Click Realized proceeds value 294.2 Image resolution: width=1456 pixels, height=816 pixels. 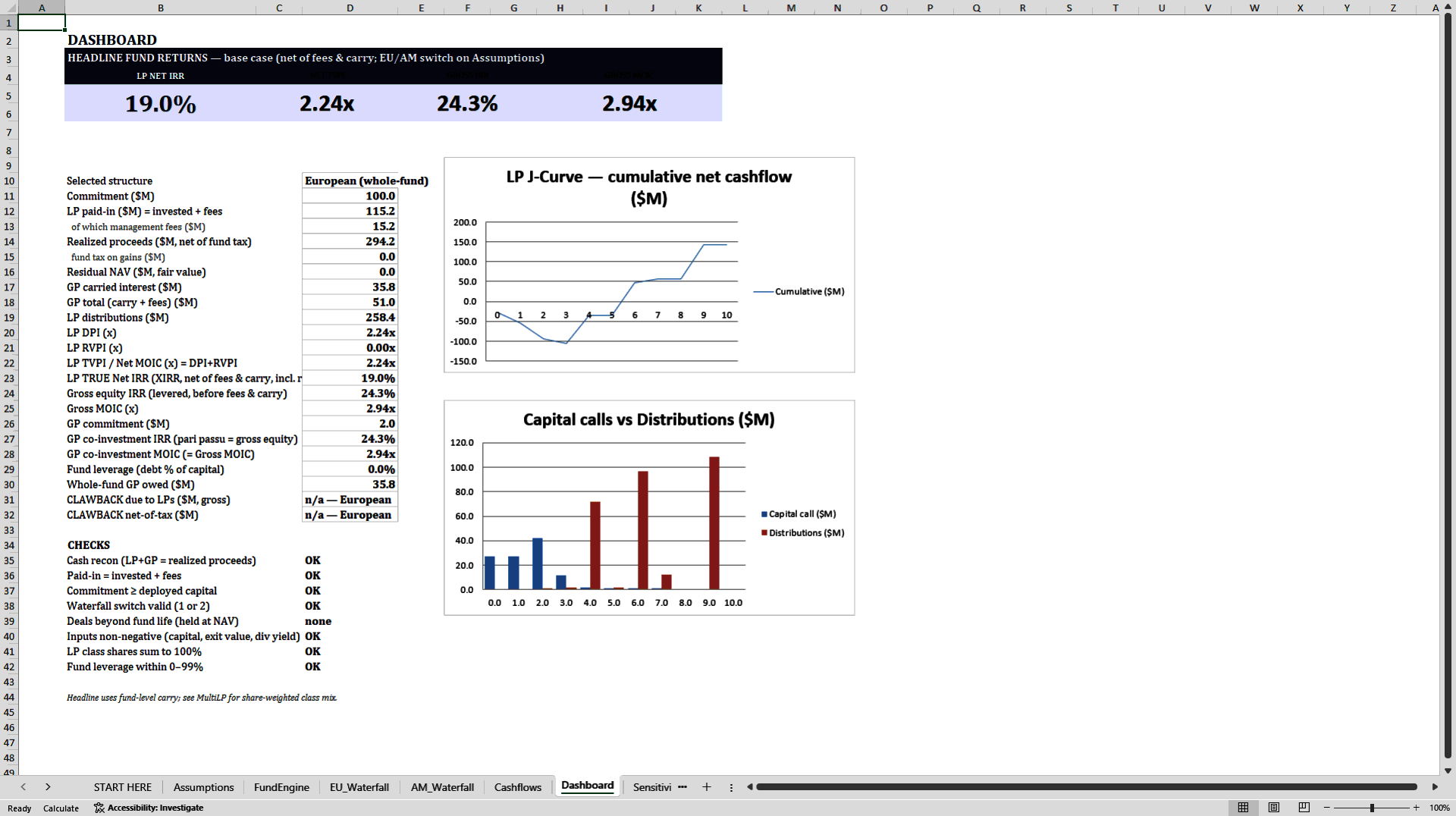click(350, 241)
